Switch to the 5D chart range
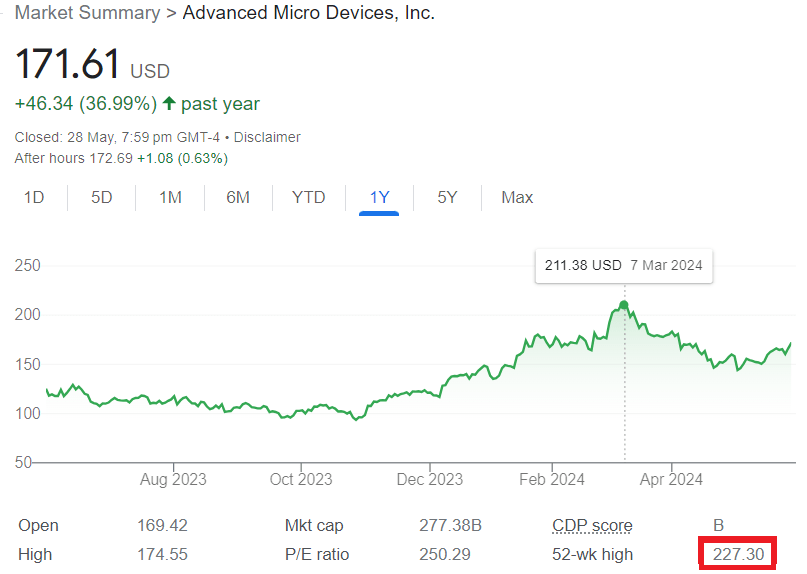The image size is (807, 574). (x=102, y=197)
